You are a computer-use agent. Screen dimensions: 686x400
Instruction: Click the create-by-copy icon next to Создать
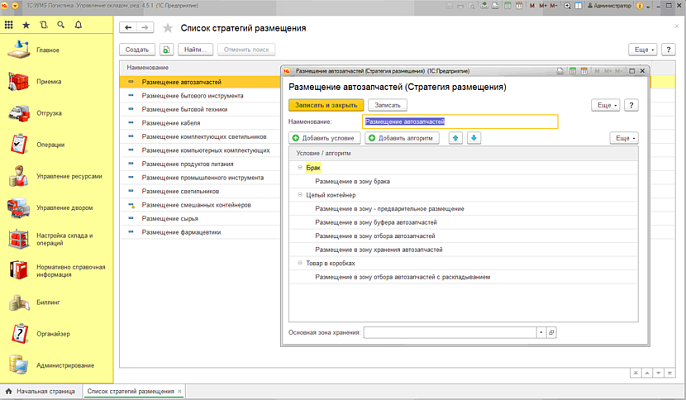coord(166,49)
